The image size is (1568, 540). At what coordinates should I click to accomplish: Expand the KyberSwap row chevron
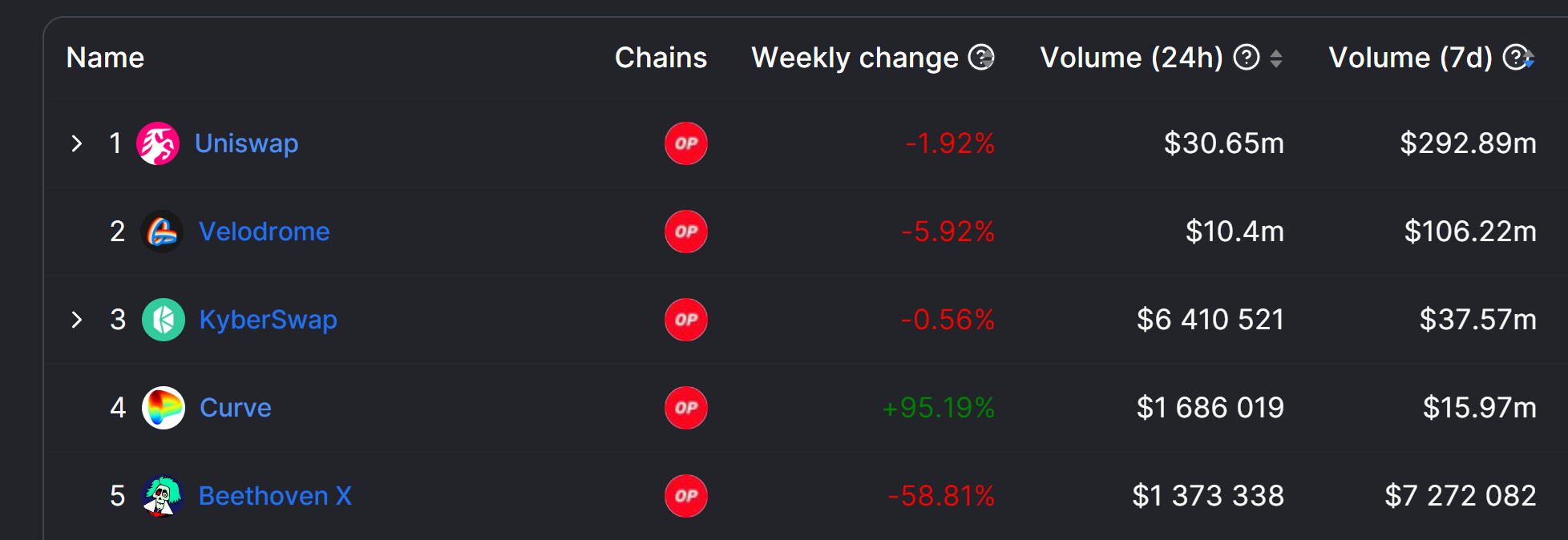click(77, 320)
